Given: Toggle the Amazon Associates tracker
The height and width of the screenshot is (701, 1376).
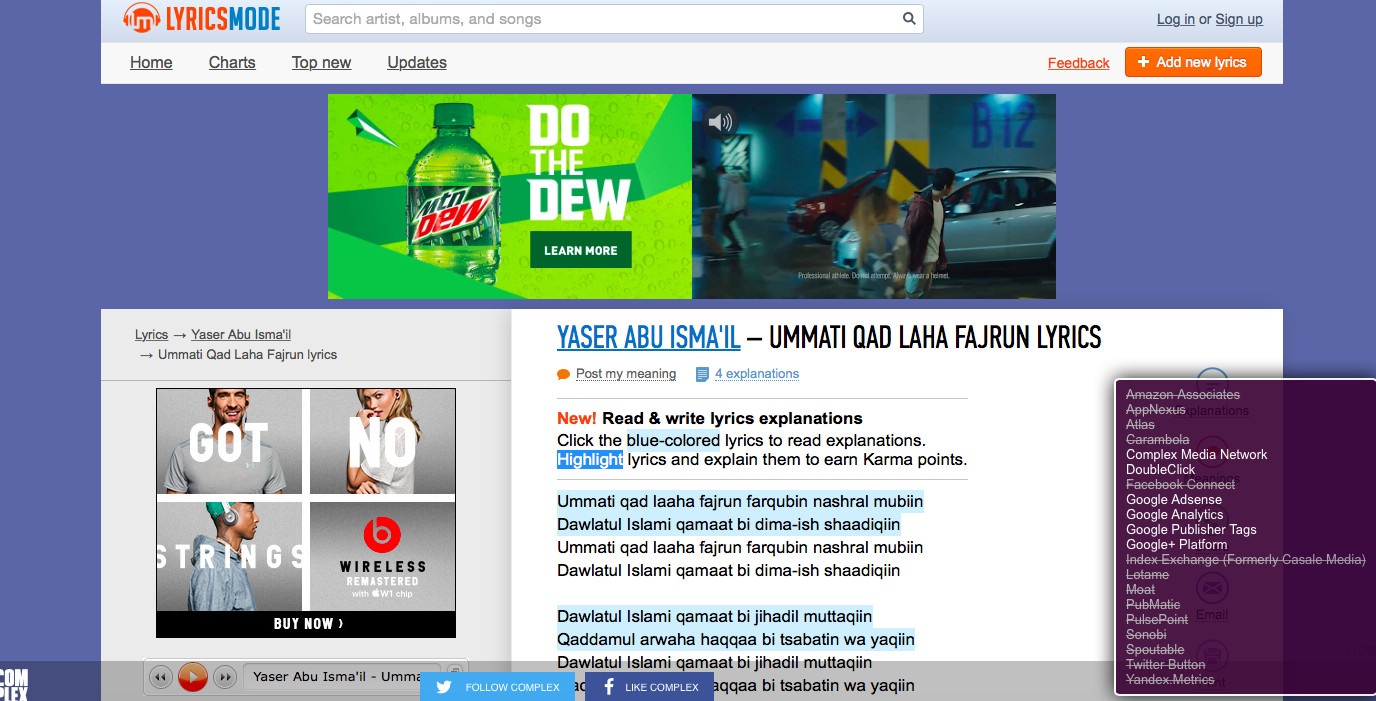Looking at the screenshot, I should tap(1182, 395).
